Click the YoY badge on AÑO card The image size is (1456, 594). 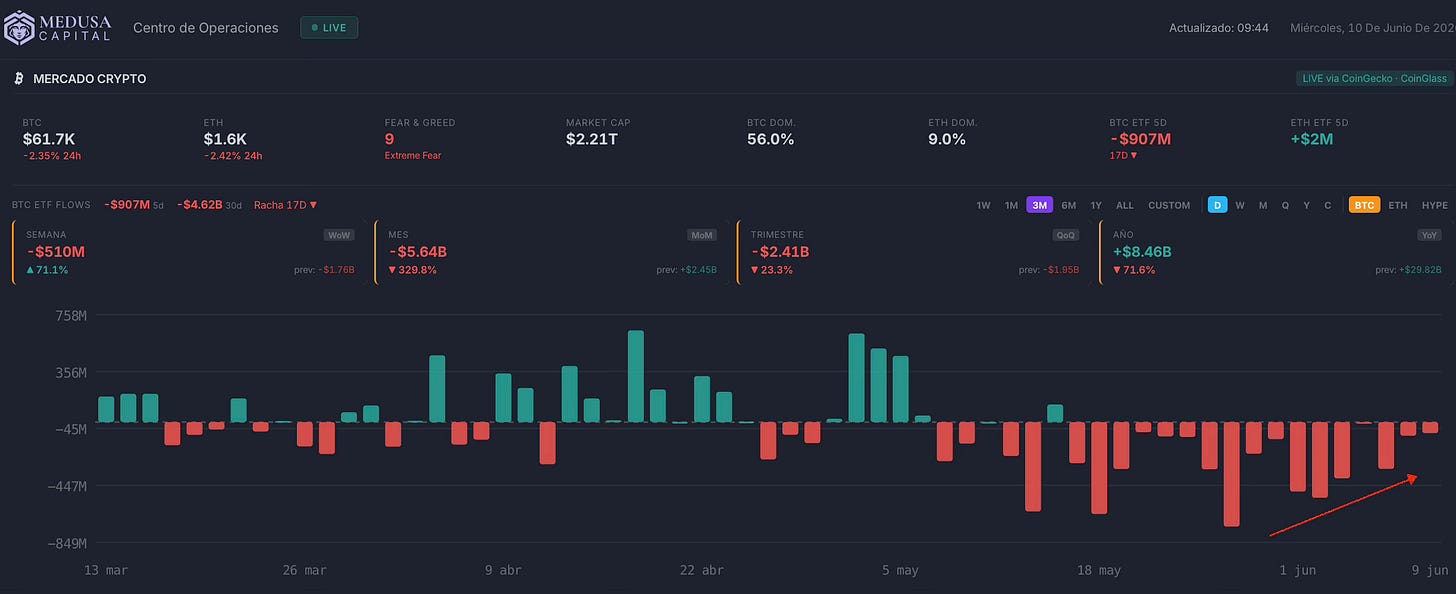[x=1429, y=235]
